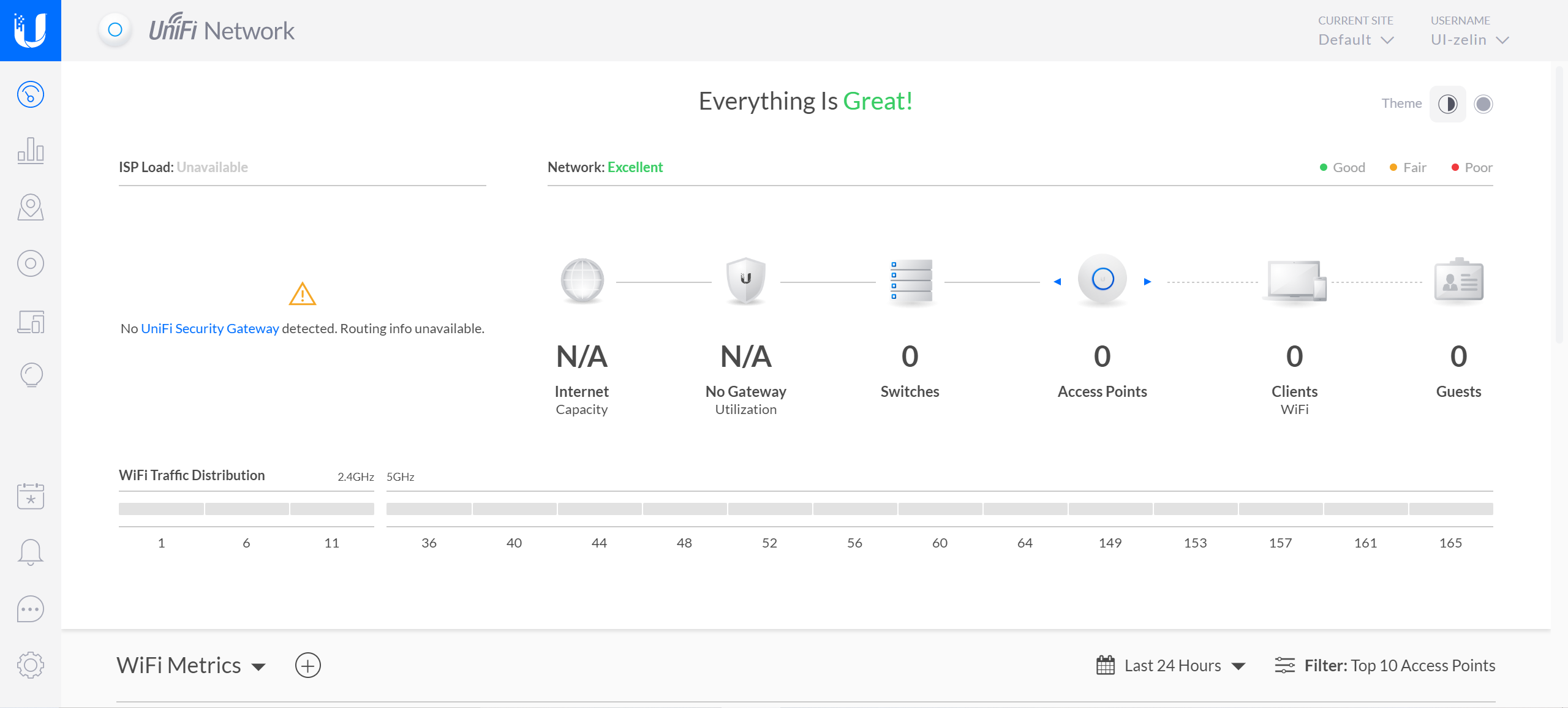Follow the UniFi Security Gateway link

[x=210, y=328]
